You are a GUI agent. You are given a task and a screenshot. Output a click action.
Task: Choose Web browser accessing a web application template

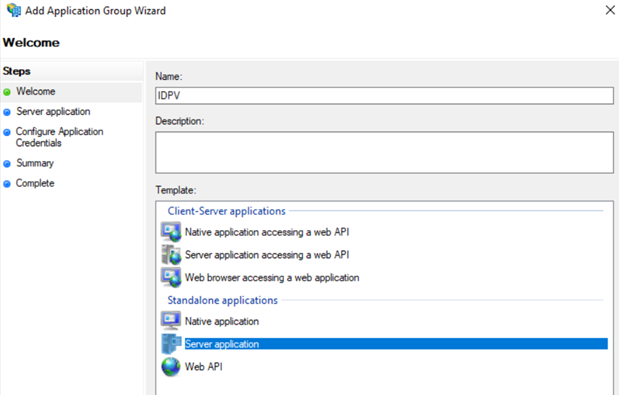(272, 278)
